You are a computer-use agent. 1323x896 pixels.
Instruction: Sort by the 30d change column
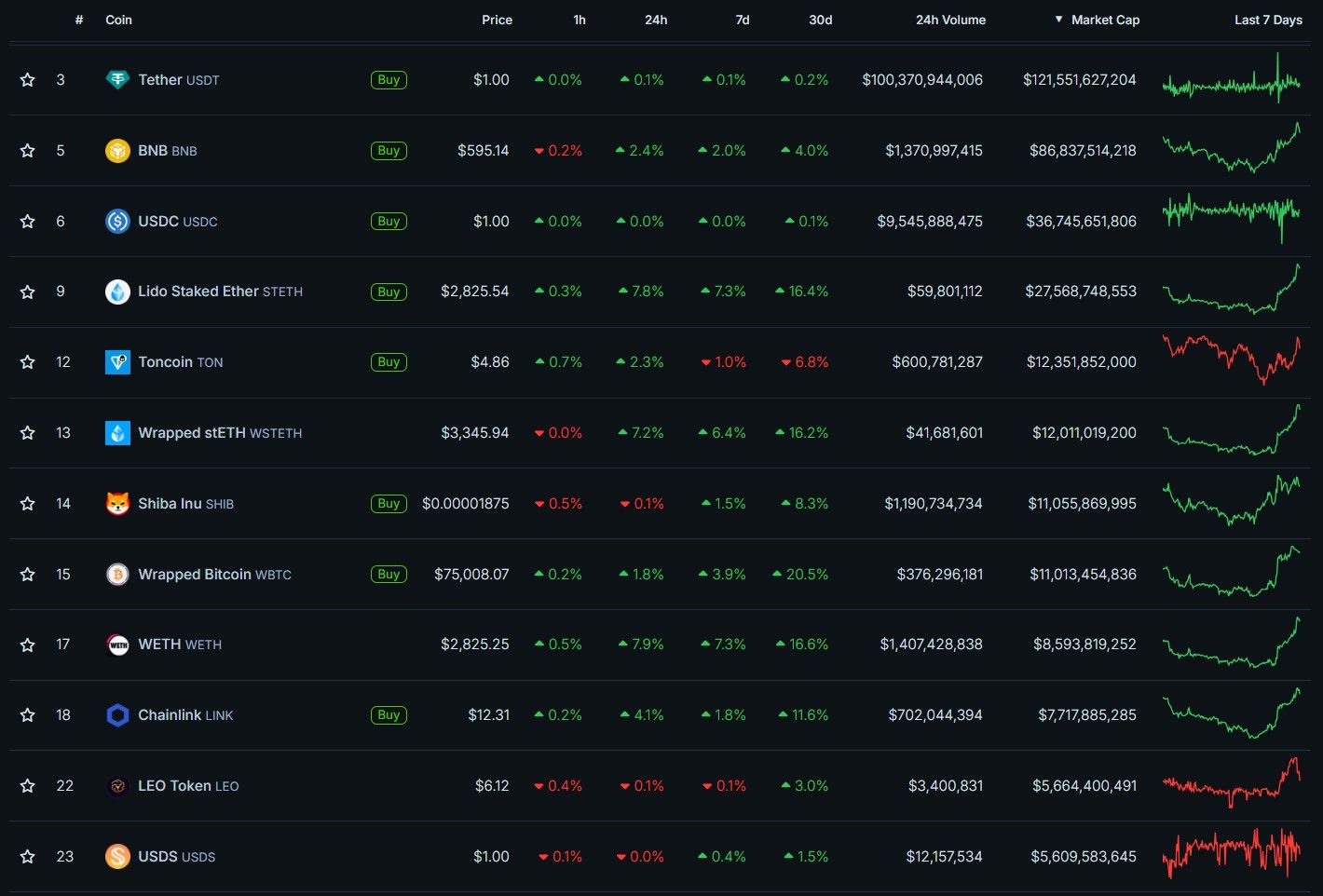[x=820, y=20]
